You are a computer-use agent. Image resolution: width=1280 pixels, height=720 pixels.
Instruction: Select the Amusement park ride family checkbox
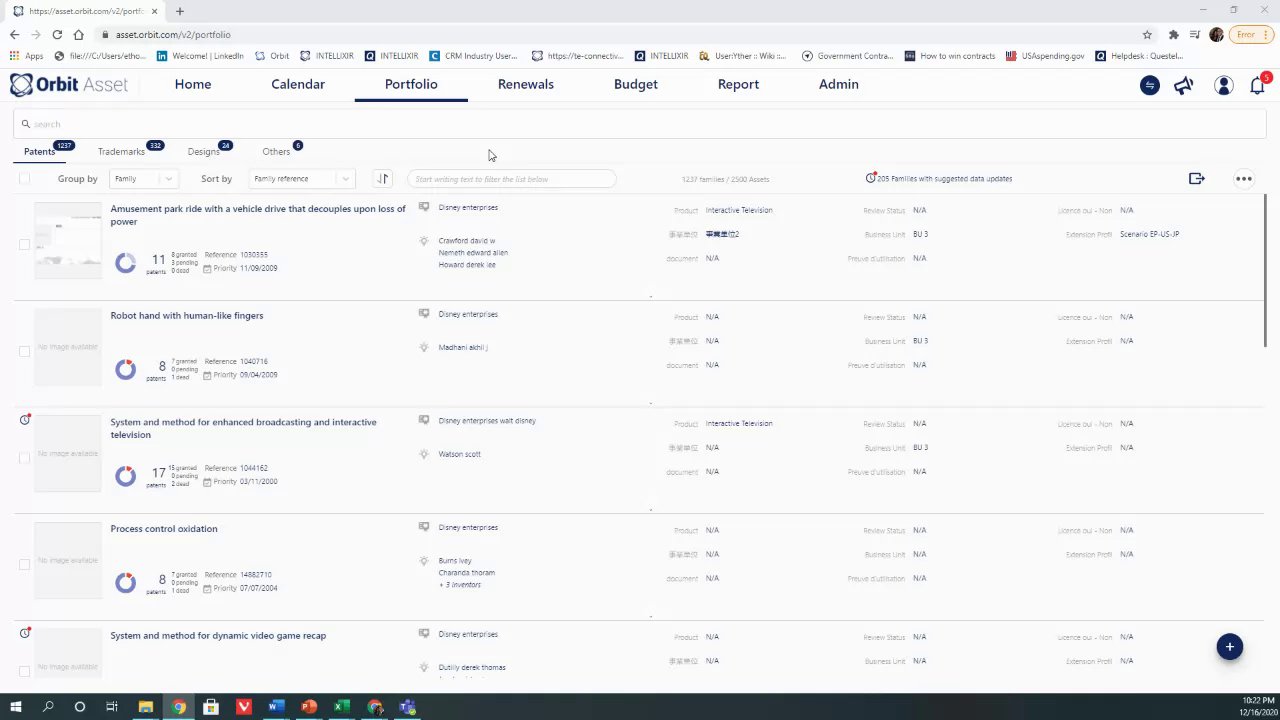click(24, 244)
